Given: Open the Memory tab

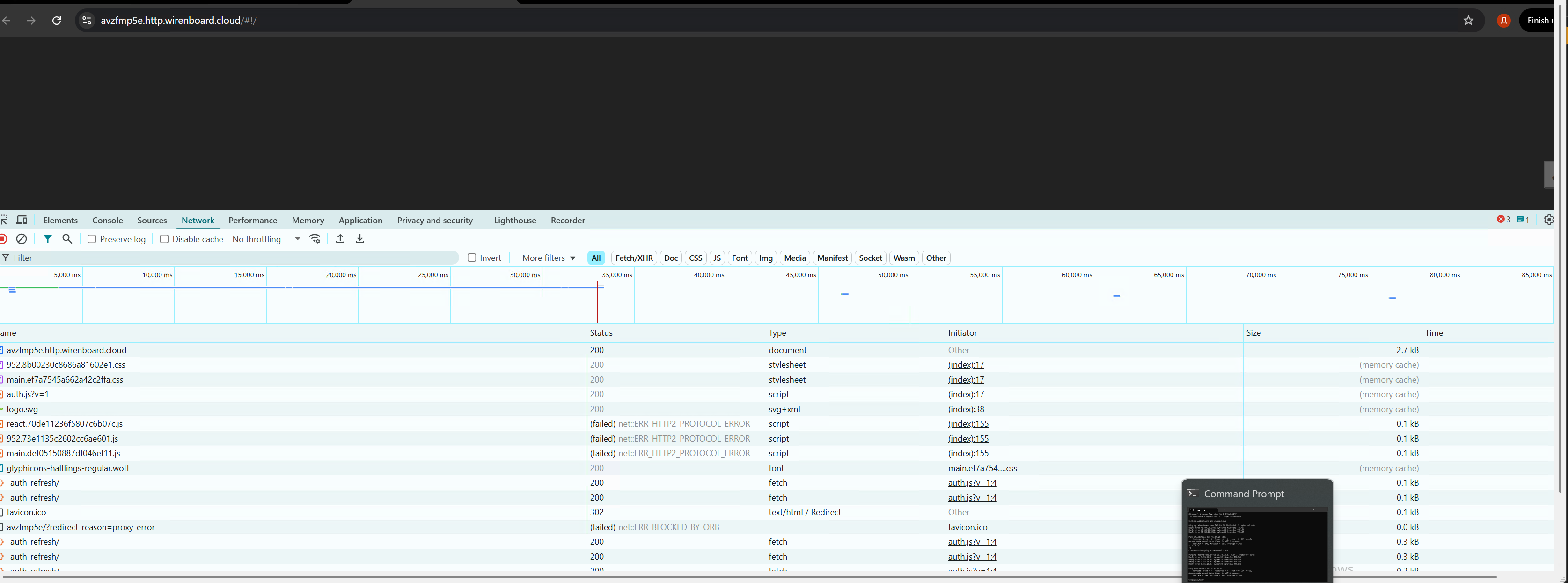Looking at the screenshot, I should [308, 221].
